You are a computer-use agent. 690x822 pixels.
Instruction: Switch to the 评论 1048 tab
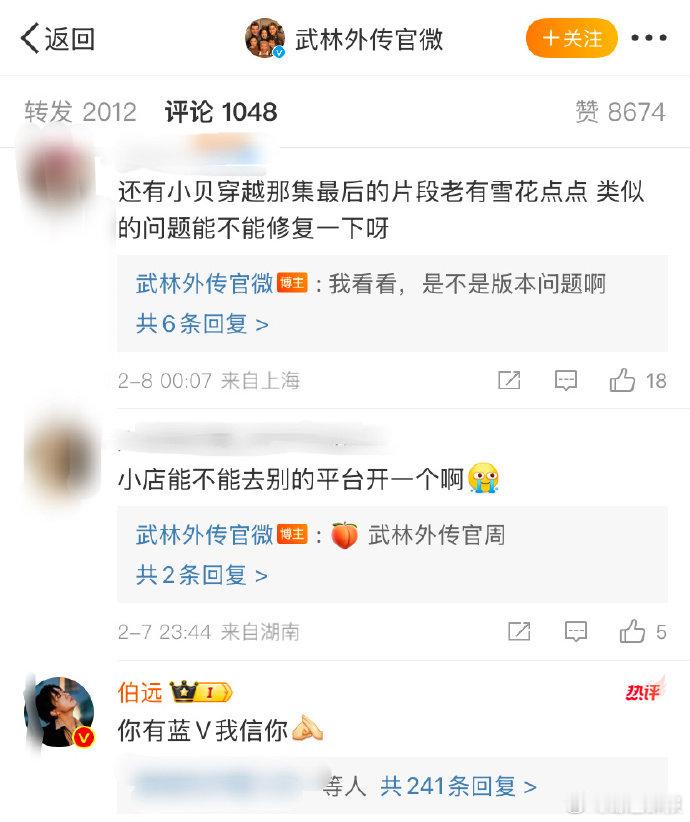pos(221,112)
